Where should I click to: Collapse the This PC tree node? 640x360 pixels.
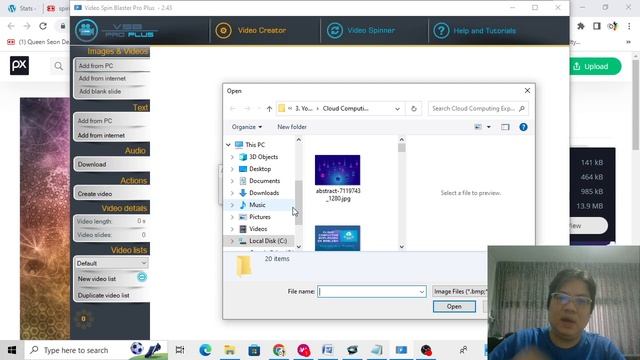coord(228,145)
